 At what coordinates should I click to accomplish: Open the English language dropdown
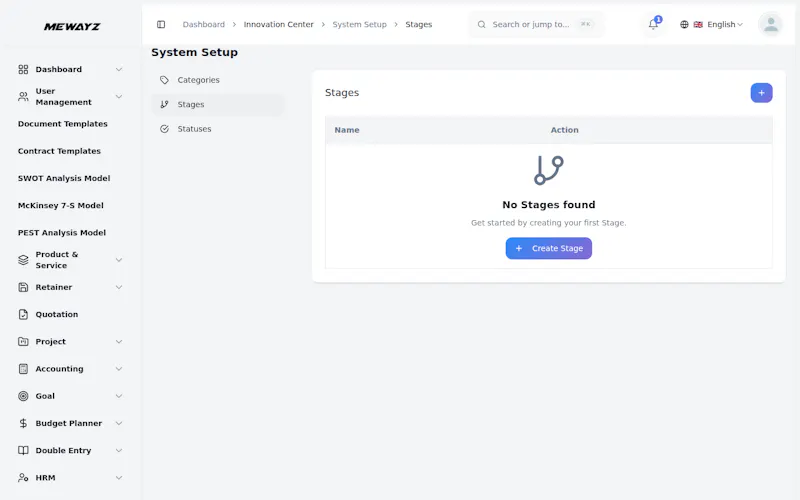(711, 24)
